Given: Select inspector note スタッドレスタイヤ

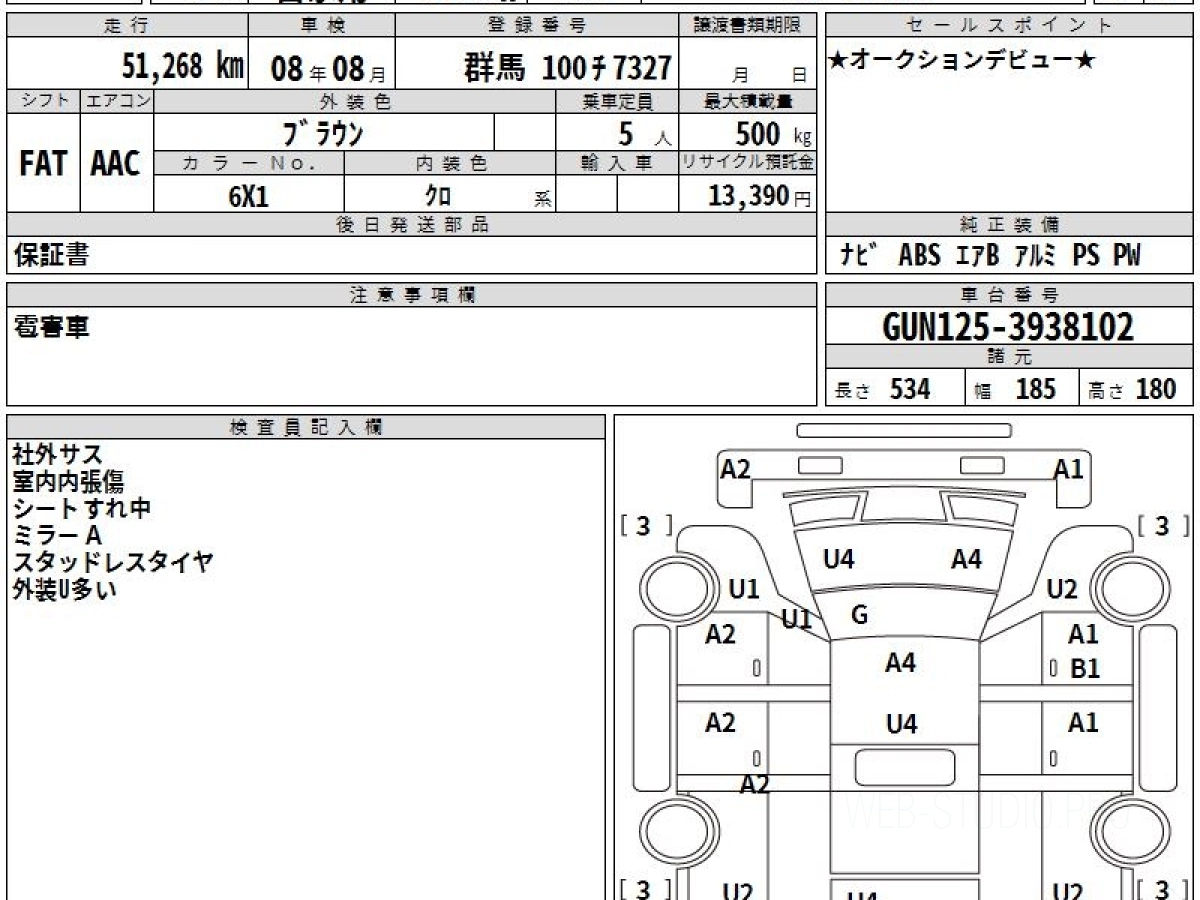Looking at the screenshot, I should click(113, 562).
